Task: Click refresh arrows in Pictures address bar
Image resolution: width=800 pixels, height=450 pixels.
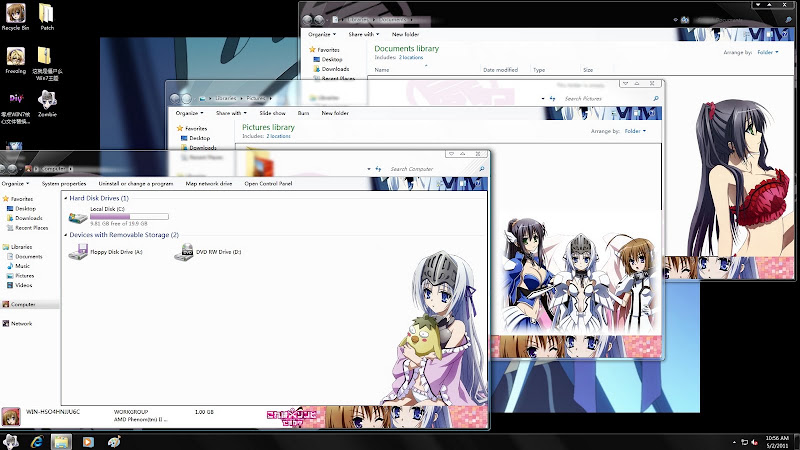Action: 552,98
